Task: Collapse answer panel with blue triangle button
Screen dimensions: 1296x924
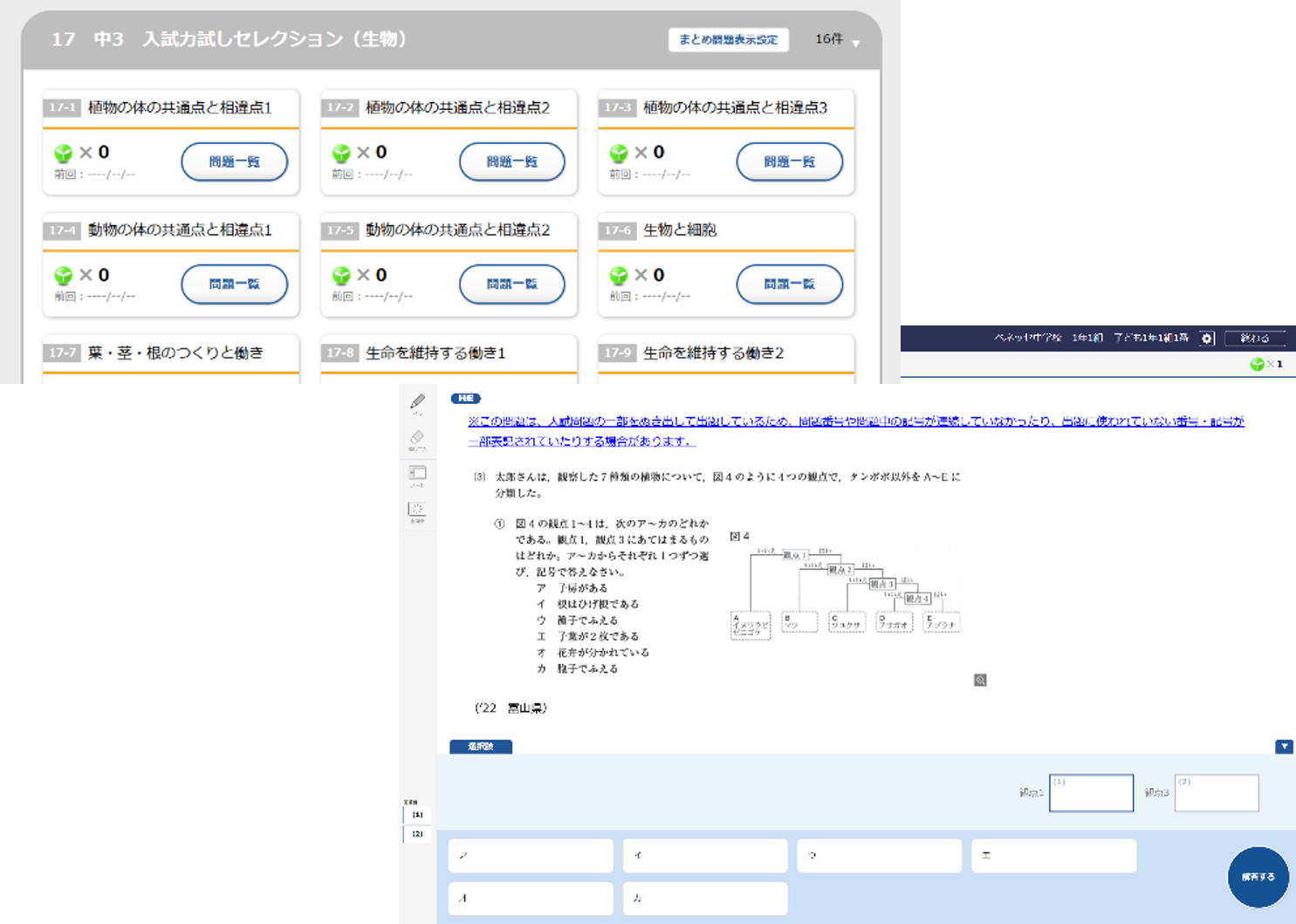Action: (1284, 747)
